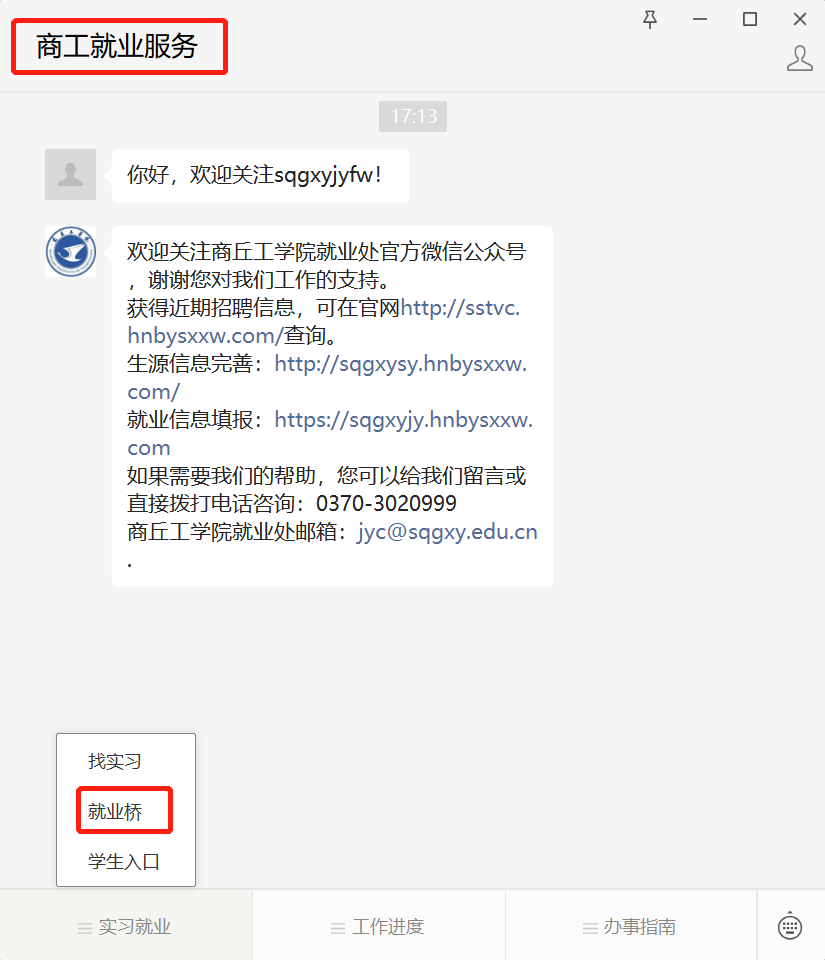Maximize the chat window
The width and height of the screenshot is (825, 960).
(x=750, y=20)
